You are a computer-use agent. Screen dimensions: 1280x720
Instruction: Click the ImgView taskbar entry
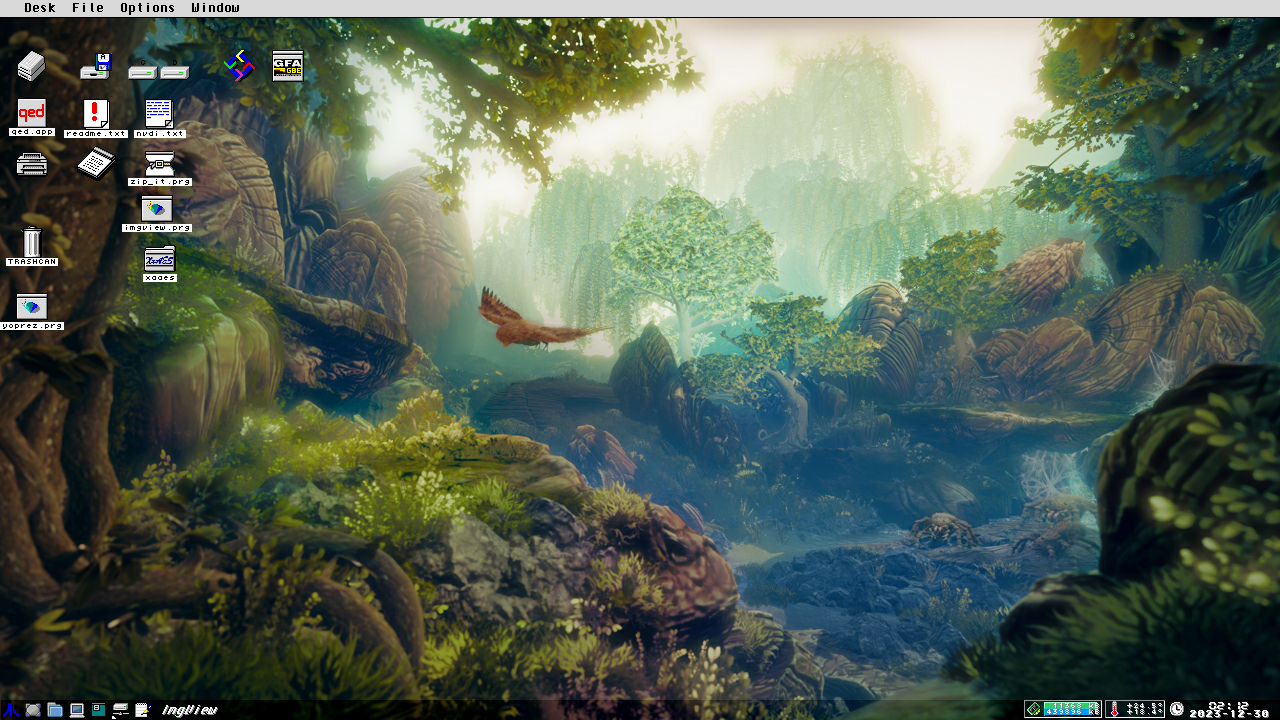[x=189, y=710]
